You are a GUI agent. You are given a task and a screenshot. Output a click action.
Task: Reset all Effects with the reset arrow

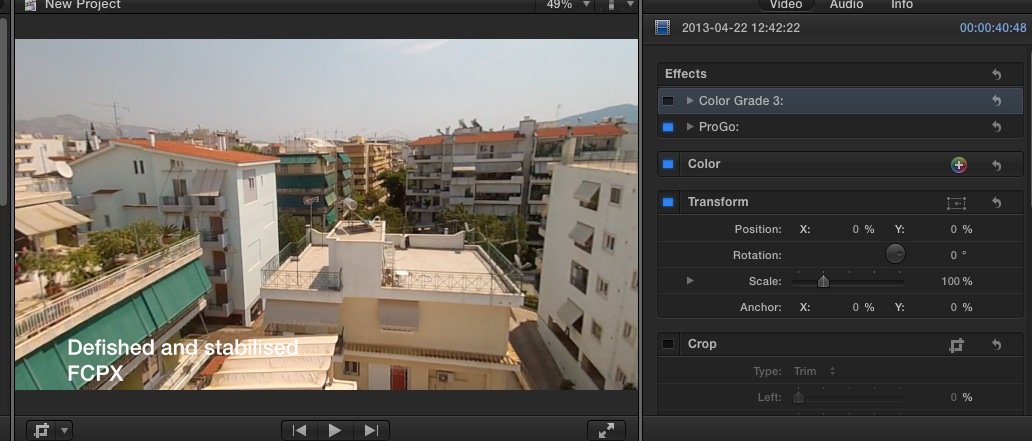(996, 74)
